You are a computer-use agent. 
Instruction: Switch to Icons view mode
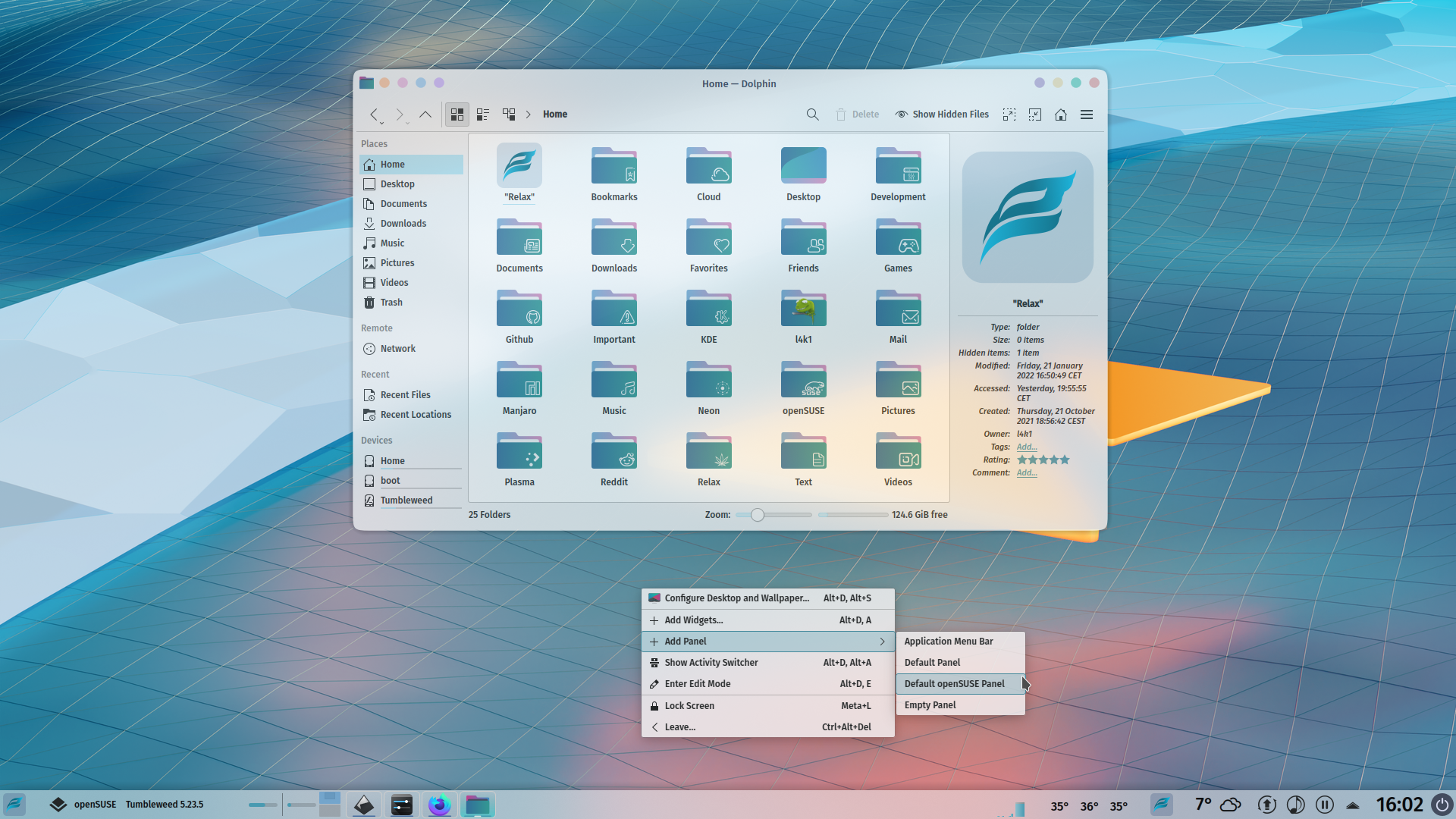coord(457,115)
